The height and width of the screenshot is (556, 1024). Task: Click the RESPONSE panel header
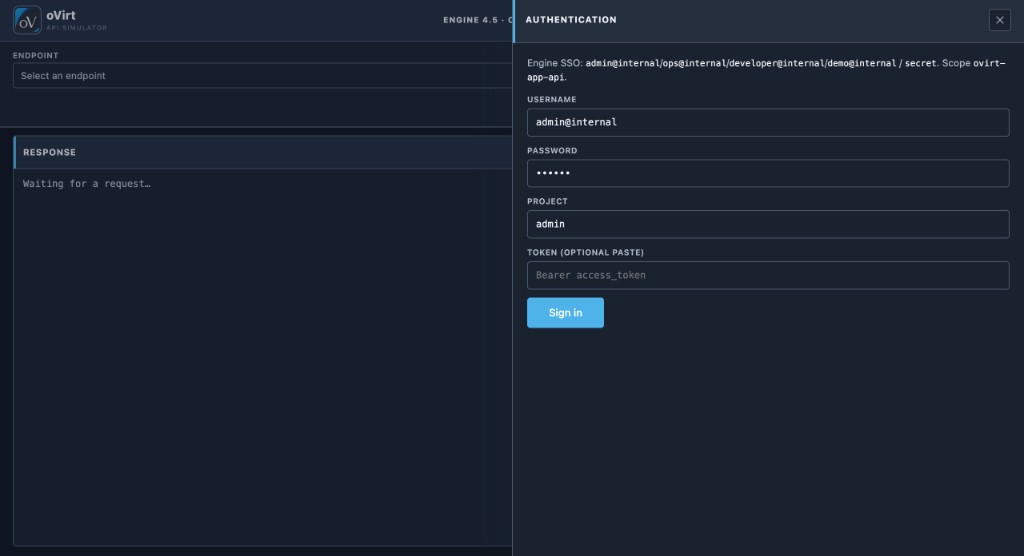[x=263, y=152]
